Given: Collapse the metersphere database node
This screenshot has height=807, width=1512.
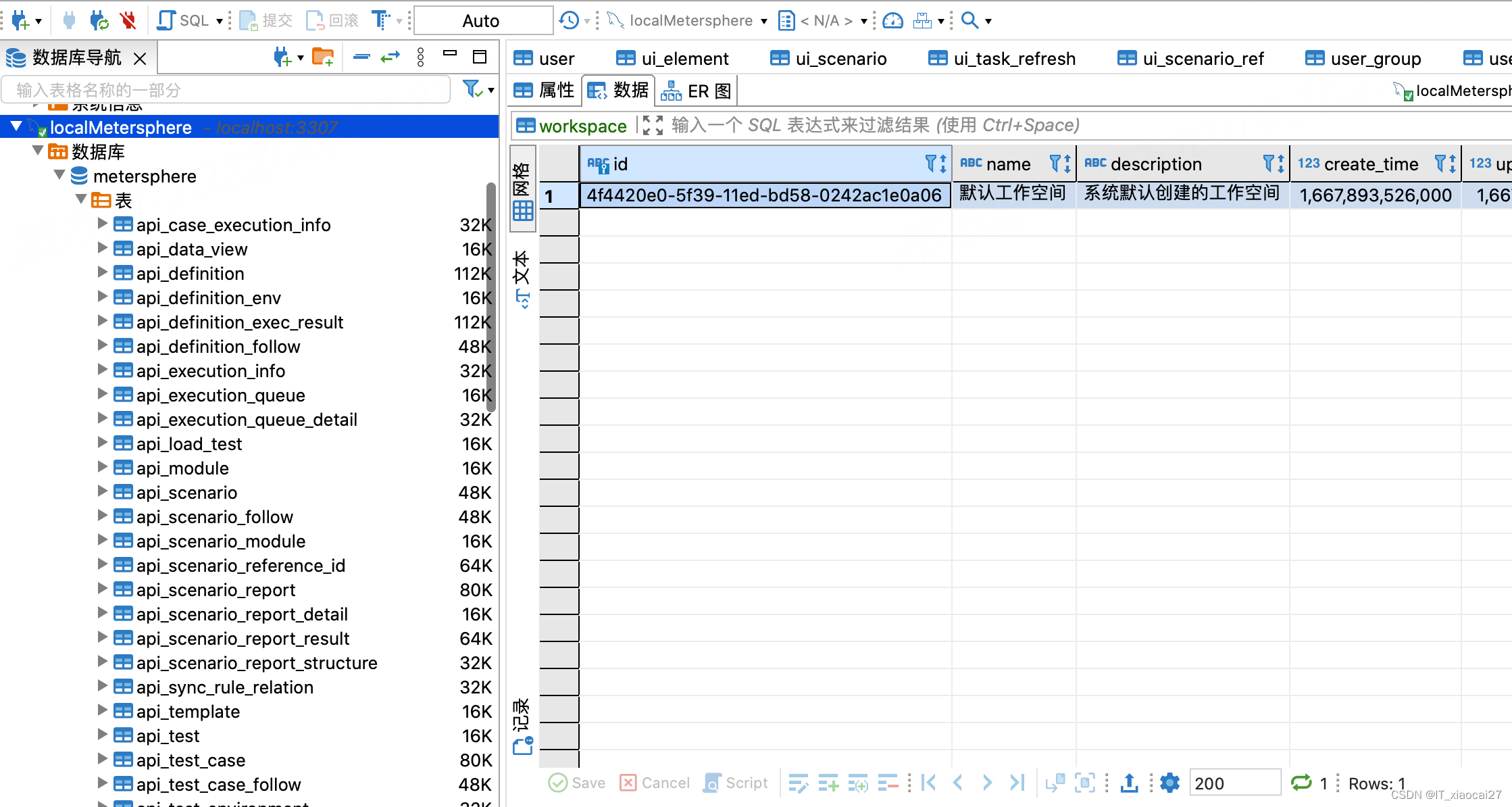Looking at the screenshot, I should 59,176.
